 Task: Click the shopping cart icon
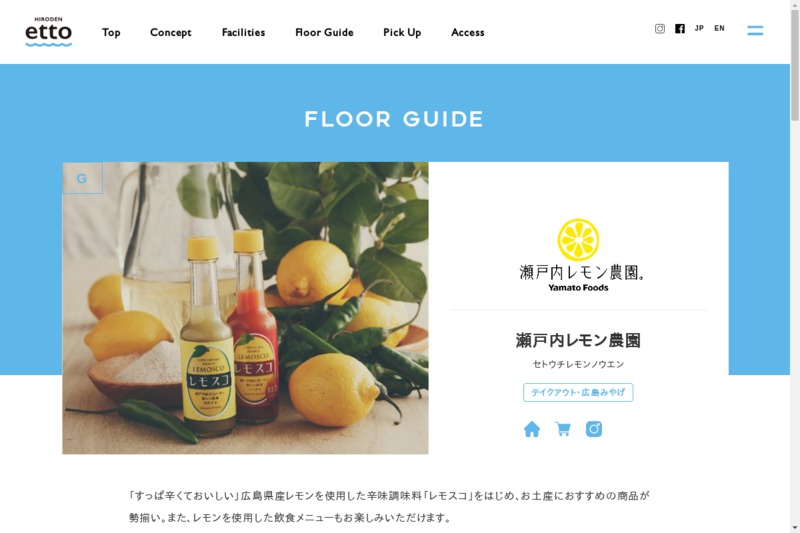coord(563,429)
